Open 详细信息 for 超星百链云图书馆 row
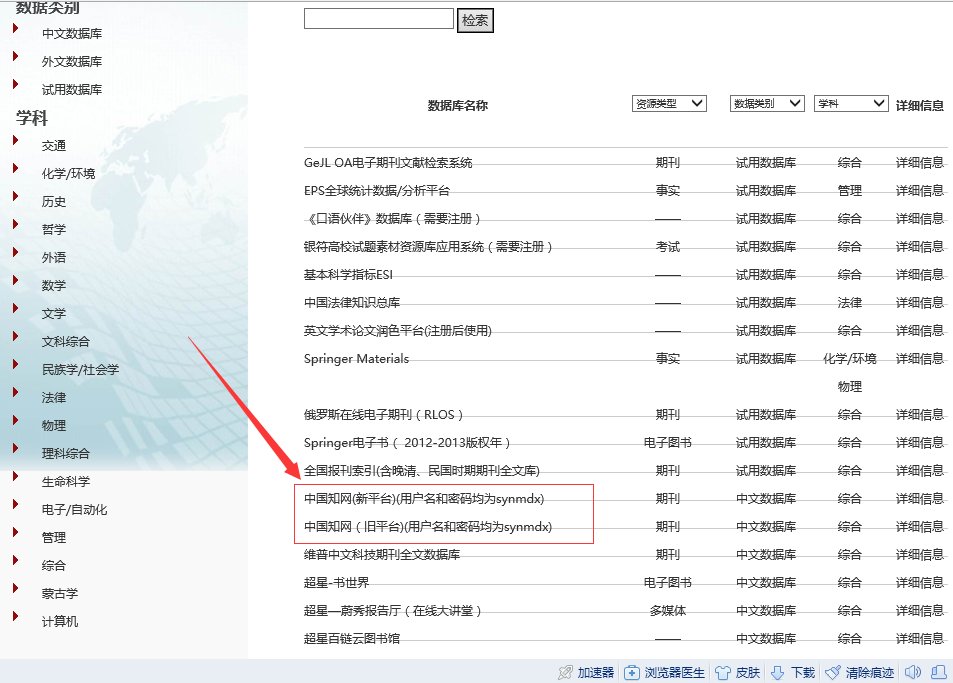 (920, 638)
